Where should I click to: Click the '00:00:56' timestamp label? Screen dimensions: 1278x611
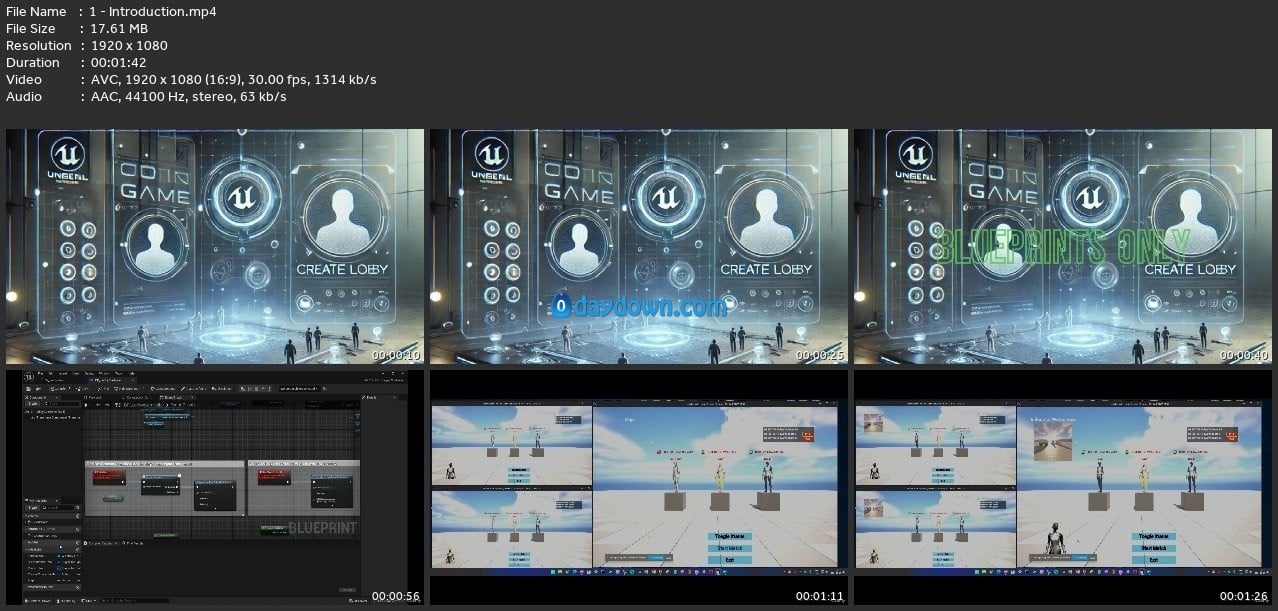point(396,596)
